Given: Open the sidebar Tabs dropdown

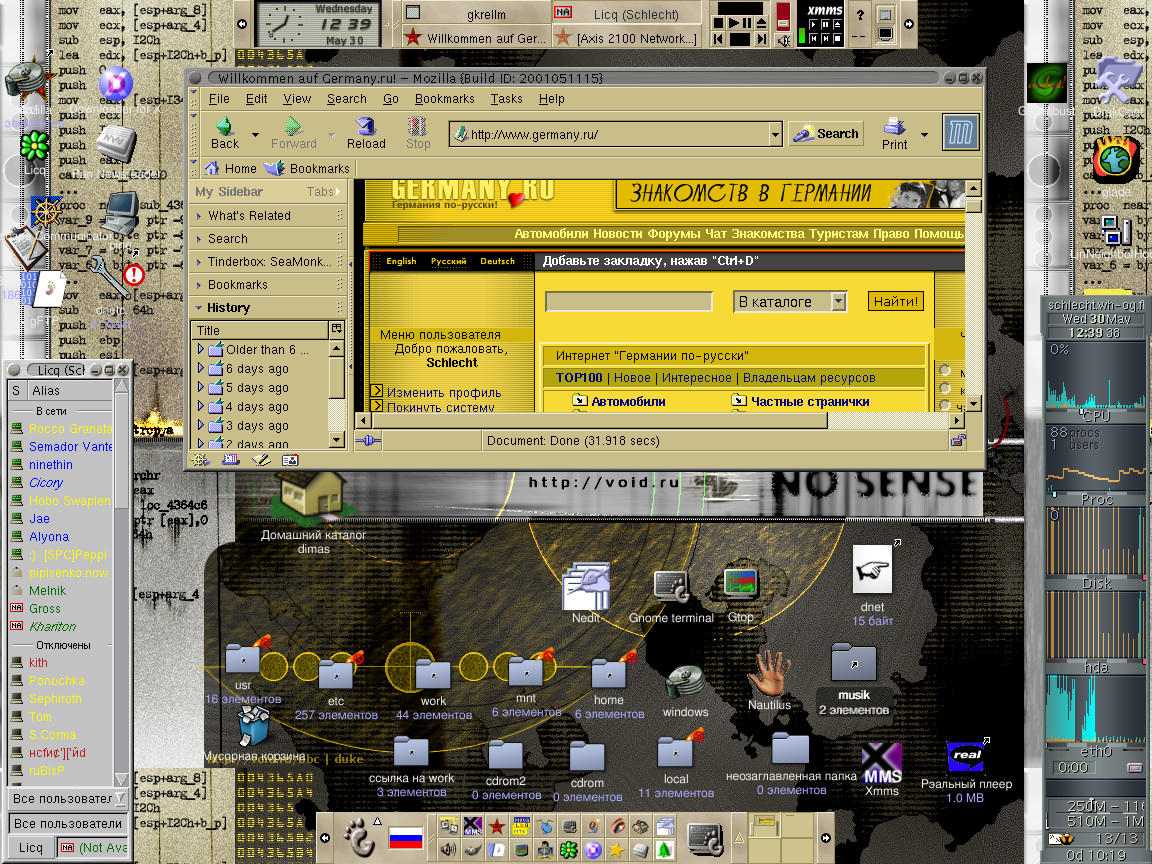Looking at the screenshot, I should [324, 192].
